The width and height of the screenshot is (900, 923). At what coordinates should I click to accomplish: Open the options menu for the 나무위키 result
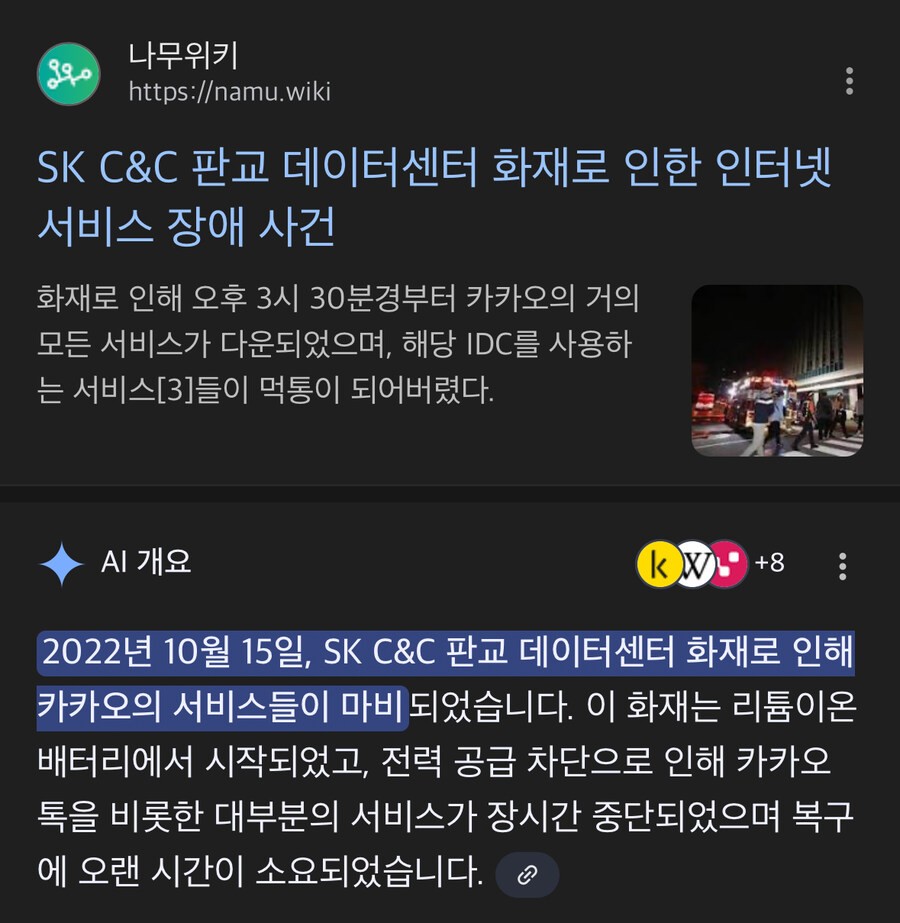[849, 81]
